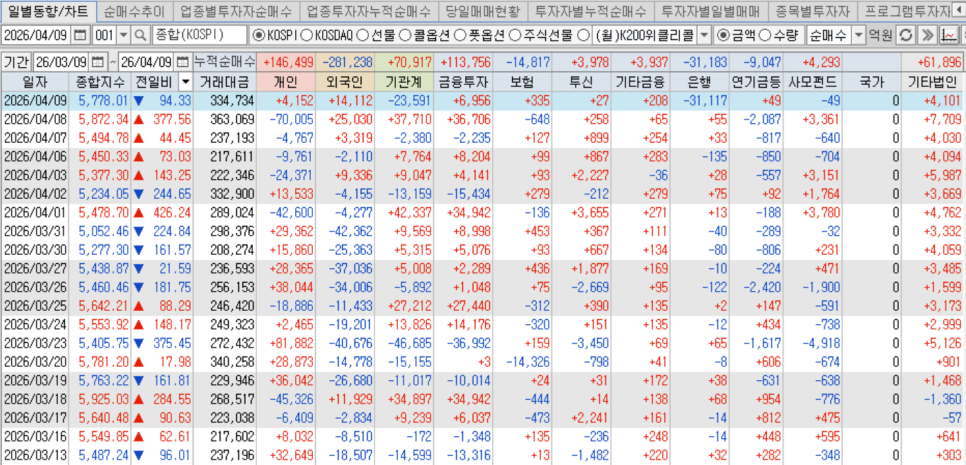Click the 2026/04/09 date input field
Image resolution: width=966 pixels, height=465 pixels.
38,35
